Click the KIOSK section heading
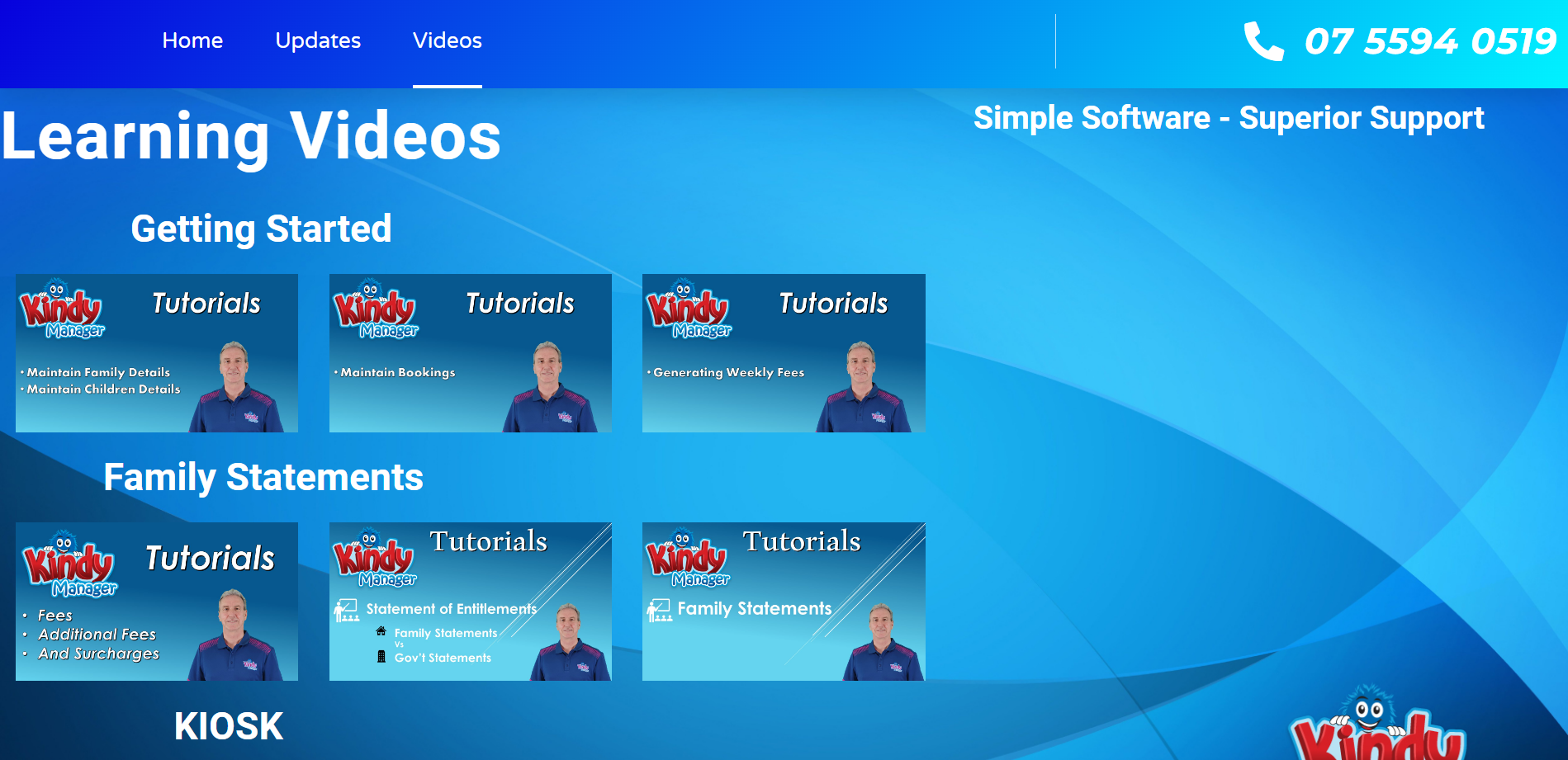 click(x=229, y=726)
